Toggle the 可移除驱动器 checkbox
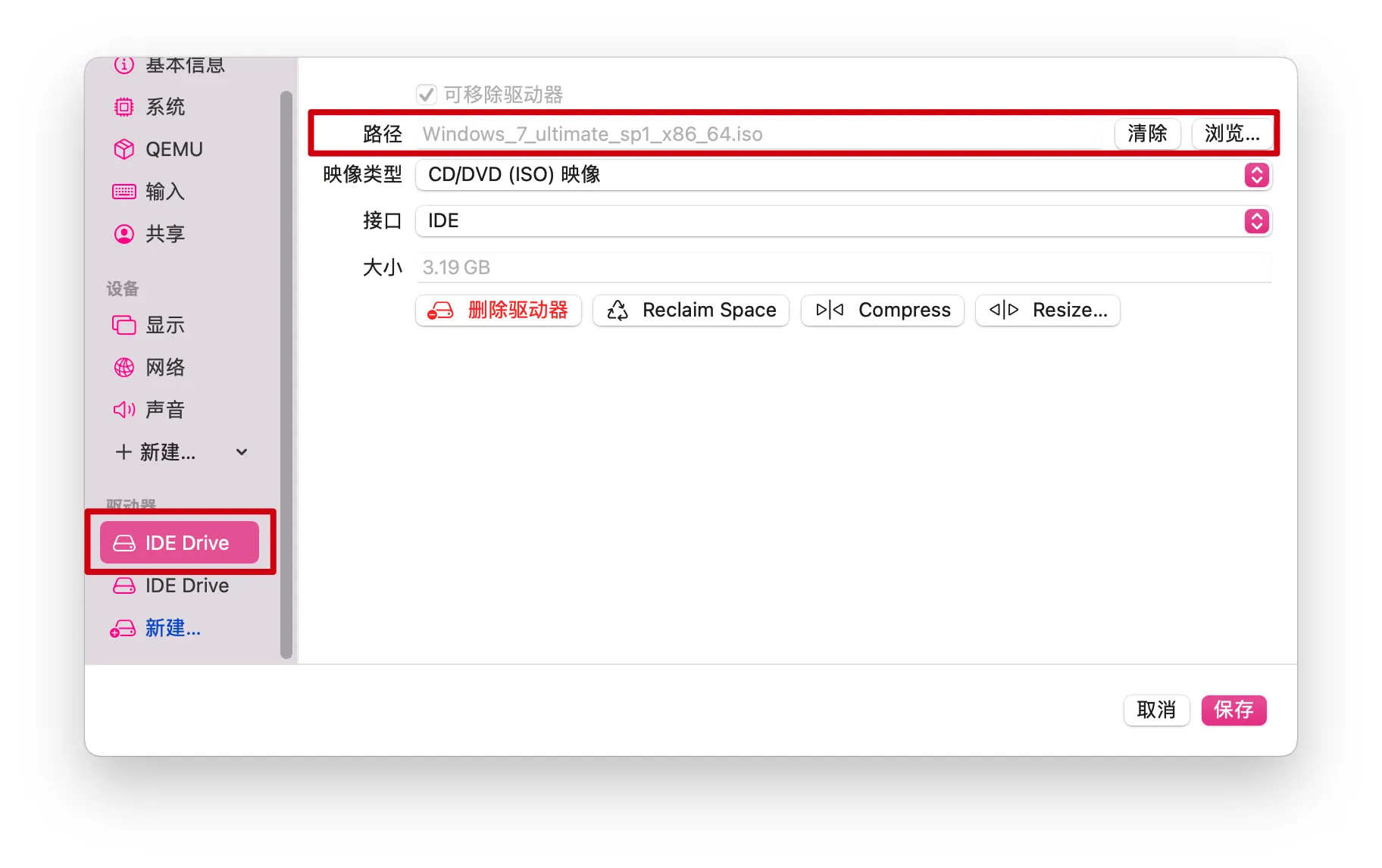The width and height of the screenshot is (1382, 868). (427, 95)
